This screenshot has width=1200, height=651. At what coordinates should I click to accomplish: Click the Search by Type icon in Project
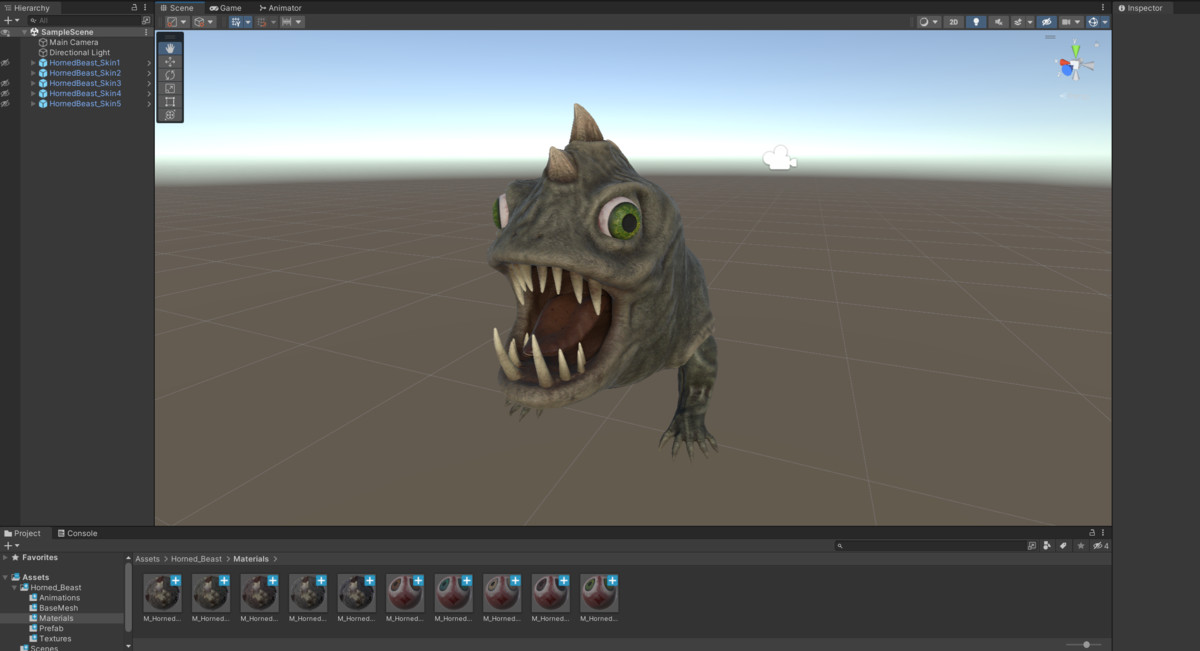[x=1047, y=546]
